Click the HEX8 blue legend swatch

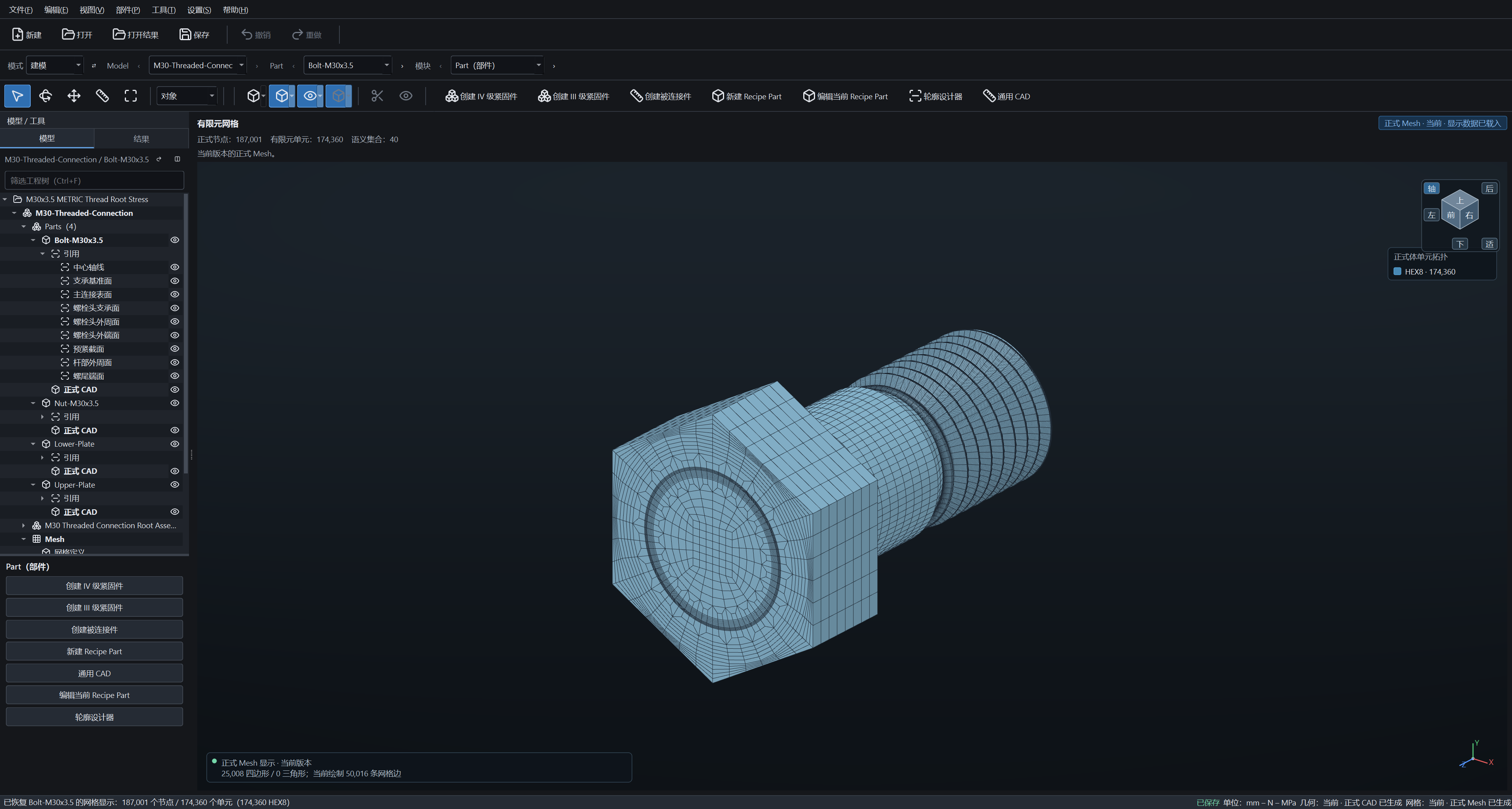pos(1397,271)
